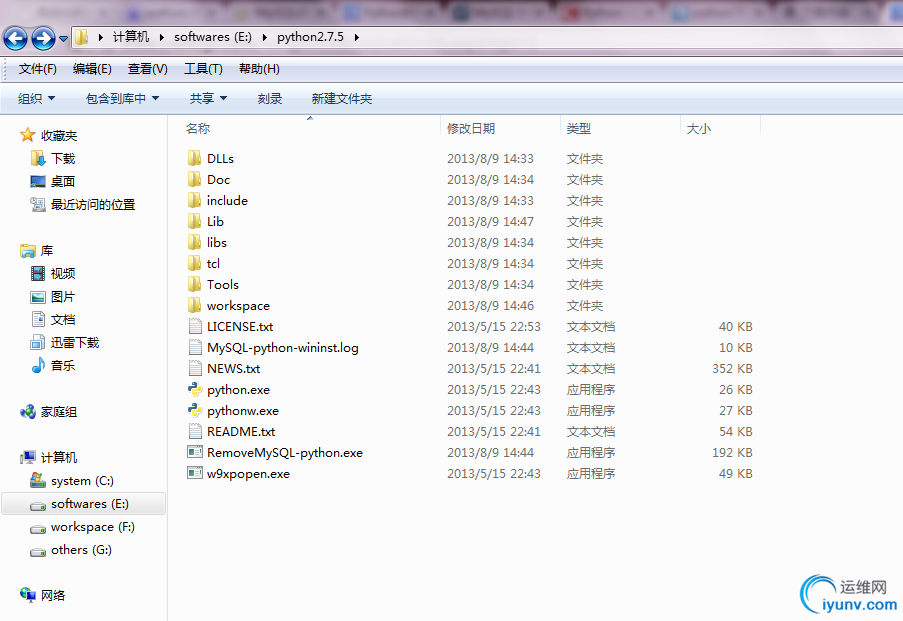Sort by the 修改日期 column header
The height and width of the screenshot is (621, 903).
tap(471, 128)
